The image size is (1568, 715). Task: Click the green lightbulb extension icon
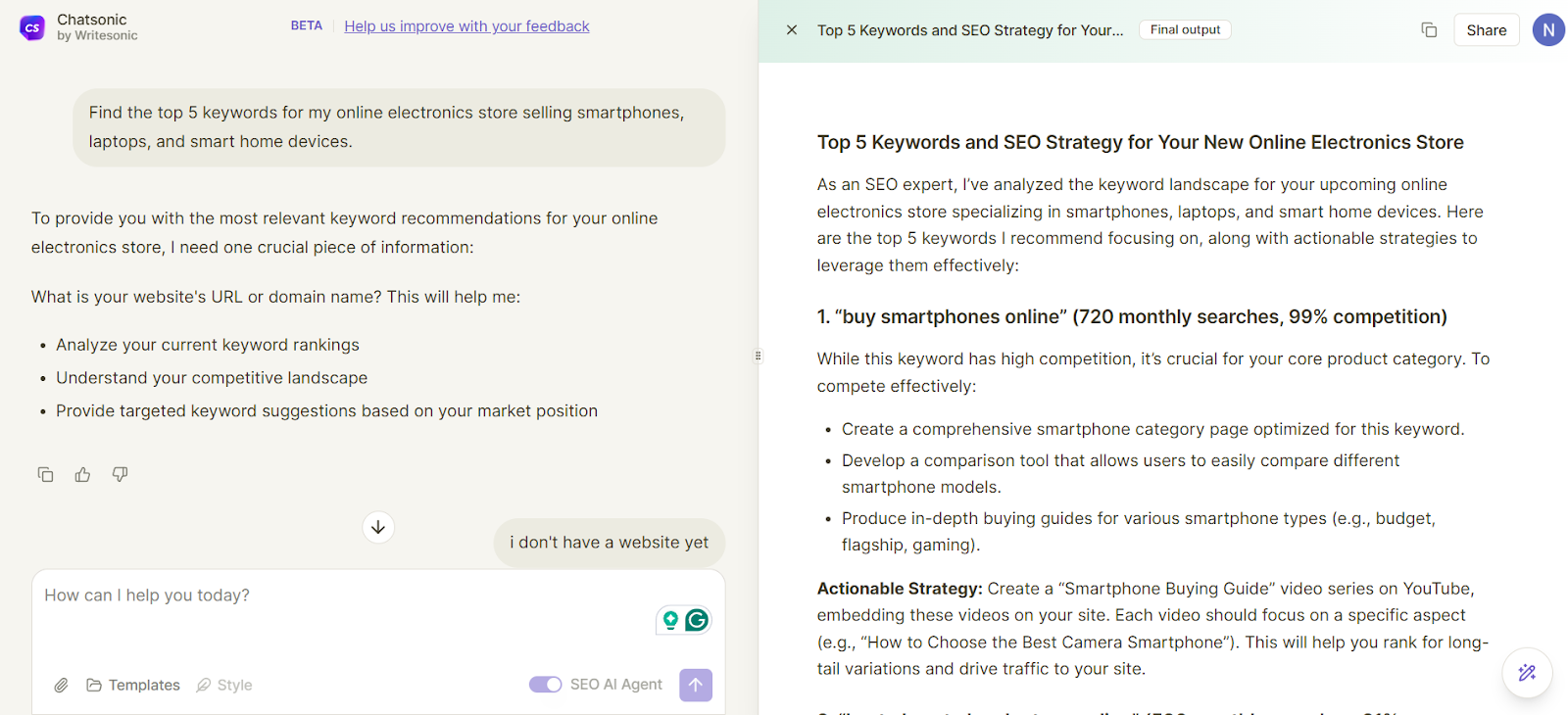click(x=670, y=620)
